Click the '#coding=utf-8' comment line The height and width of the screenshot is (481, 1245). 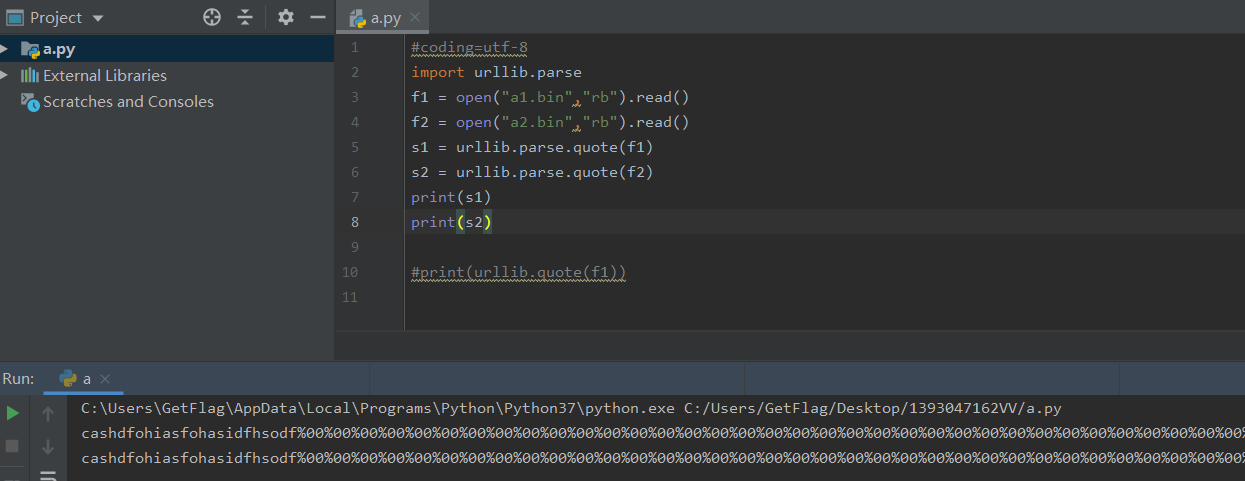point(469,47)
